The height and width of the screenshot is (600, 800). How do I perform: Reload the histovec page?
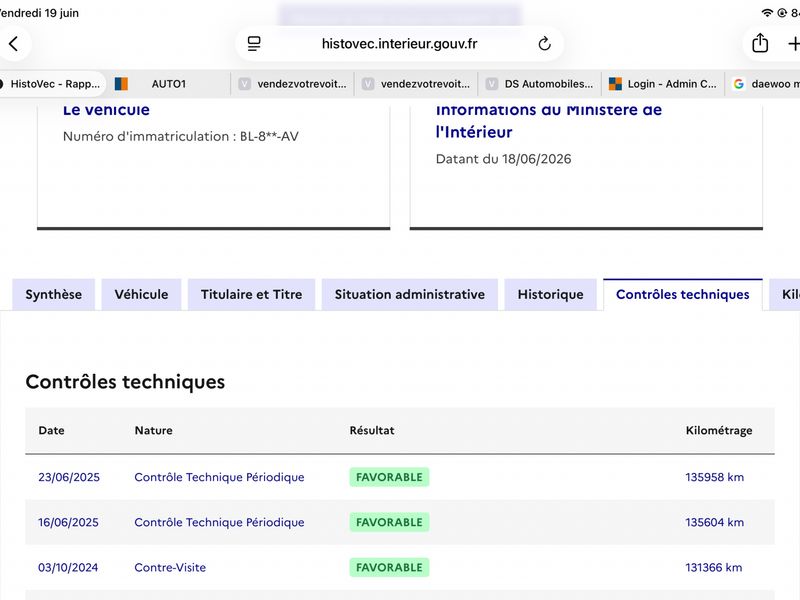tap(544, 44)
